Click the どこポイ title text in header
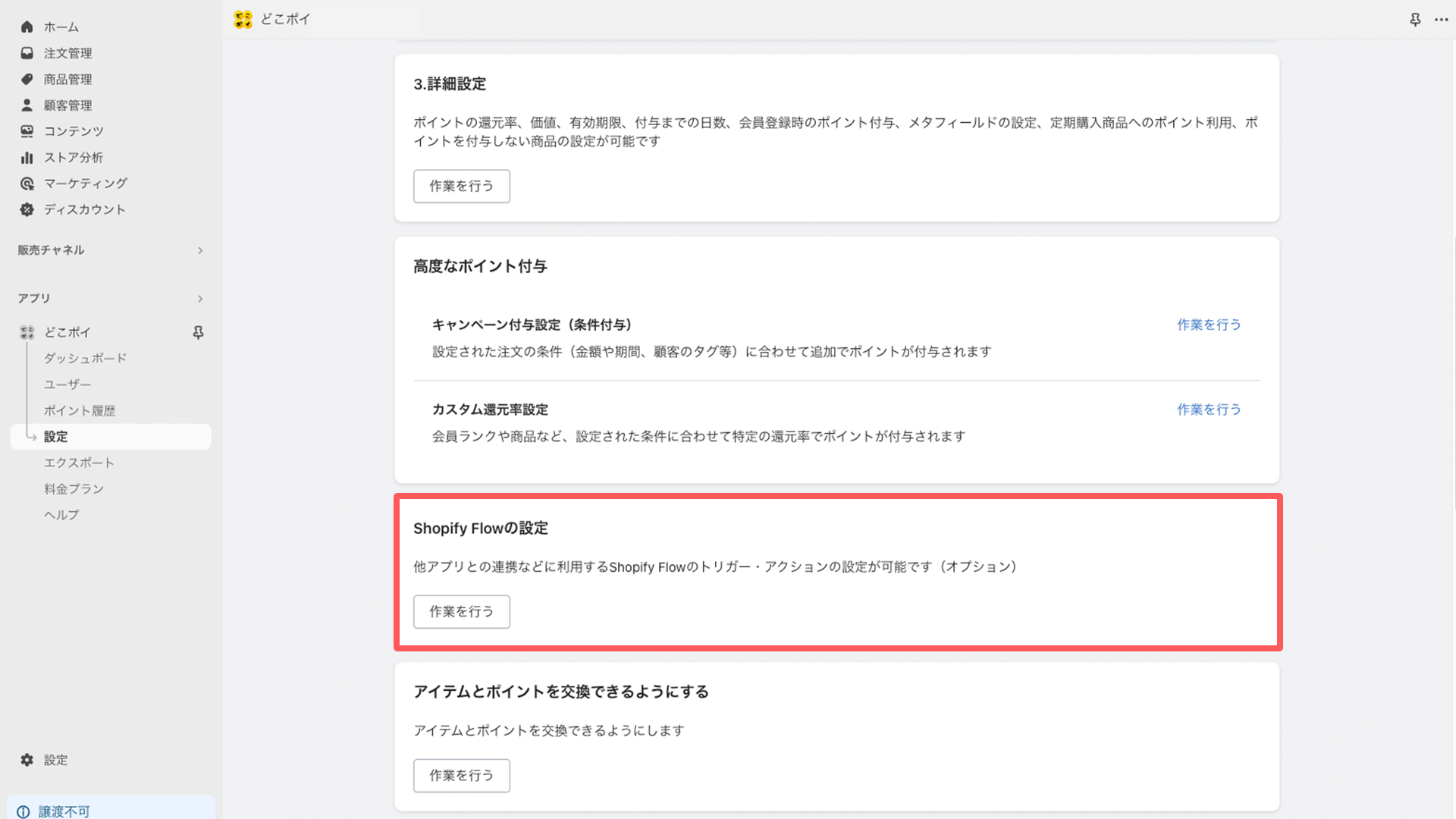This screenshot has width=1456, height=819. tap(285, 20)
